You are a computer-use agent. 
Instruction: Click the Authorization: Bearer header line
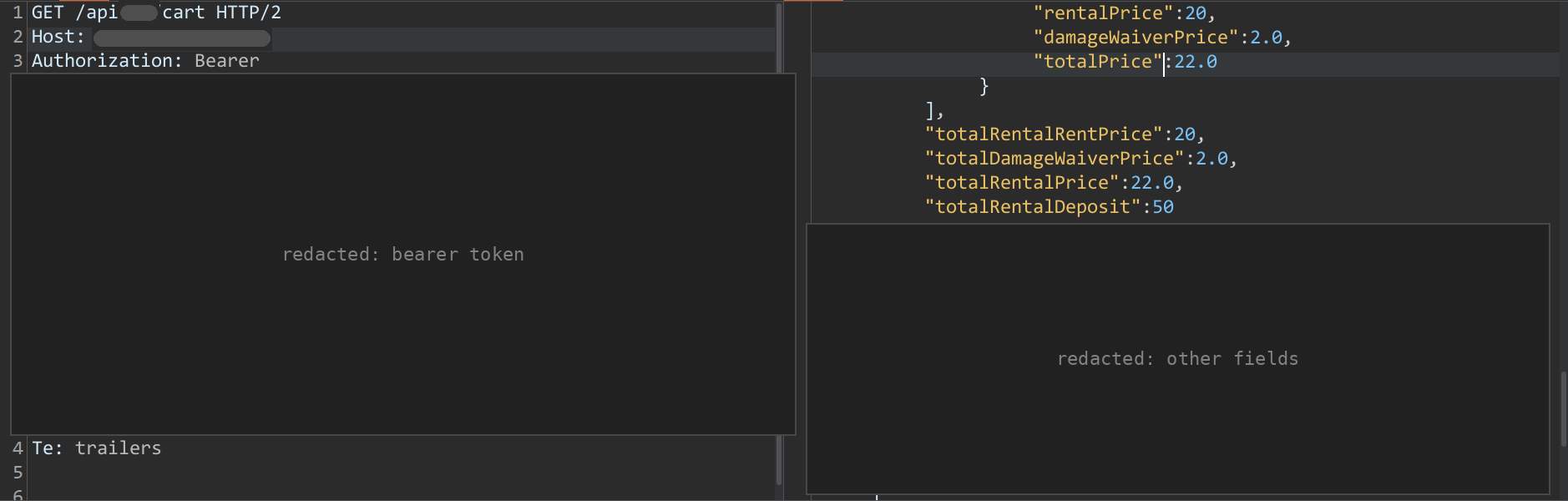tap(145, 61)
